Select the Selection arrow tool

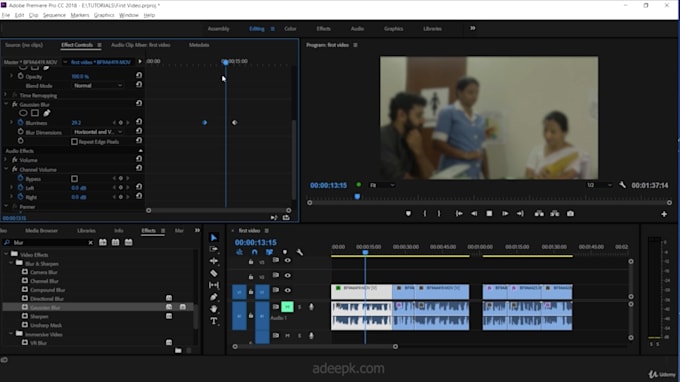(x=214, y=238)
